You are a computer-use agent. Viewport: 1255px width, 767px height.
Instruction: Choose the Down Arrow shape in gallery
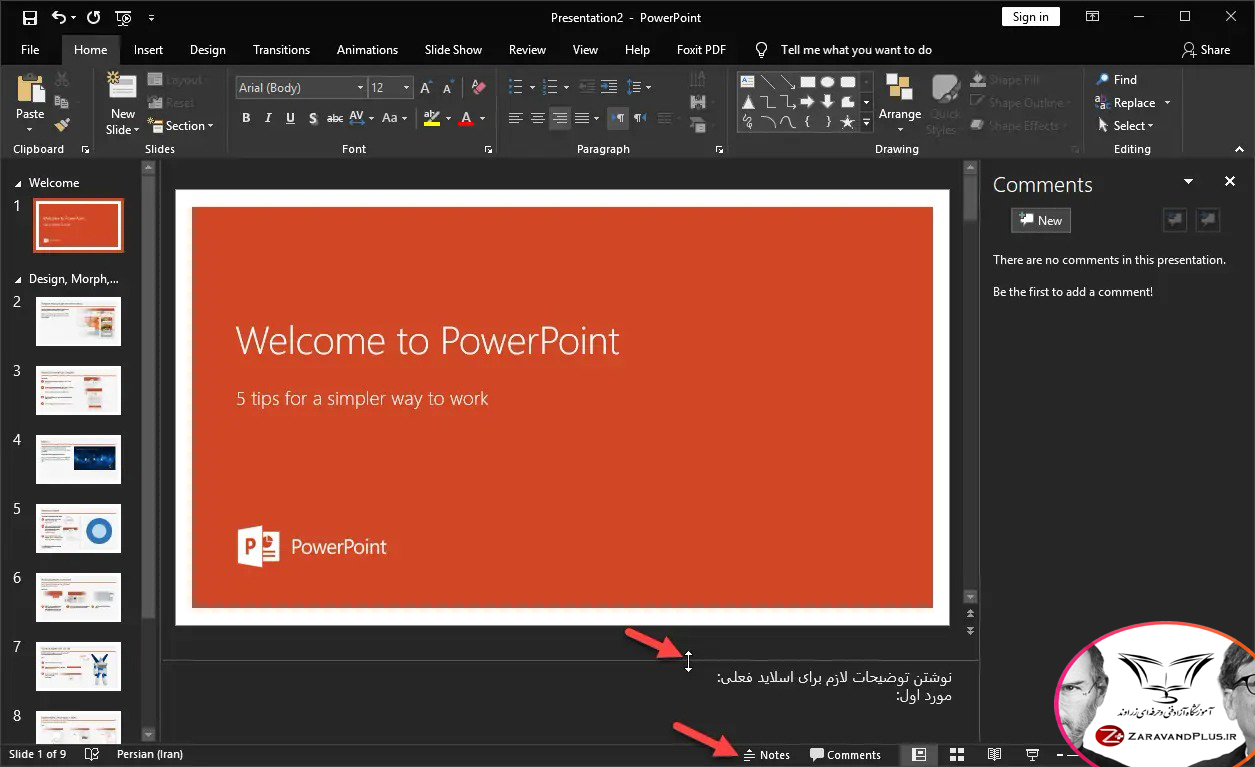pos(828,102)
